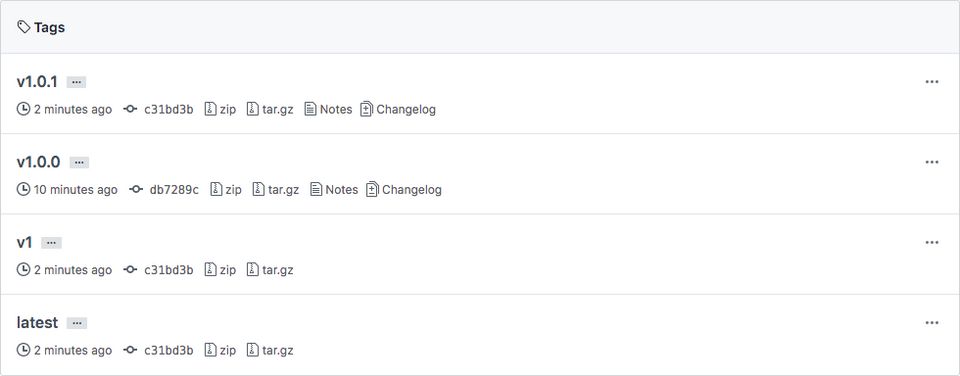This screenshot has width=960, height=376.
Task: Open the Changelog link for v1.0.1
Action: point(406,110)
